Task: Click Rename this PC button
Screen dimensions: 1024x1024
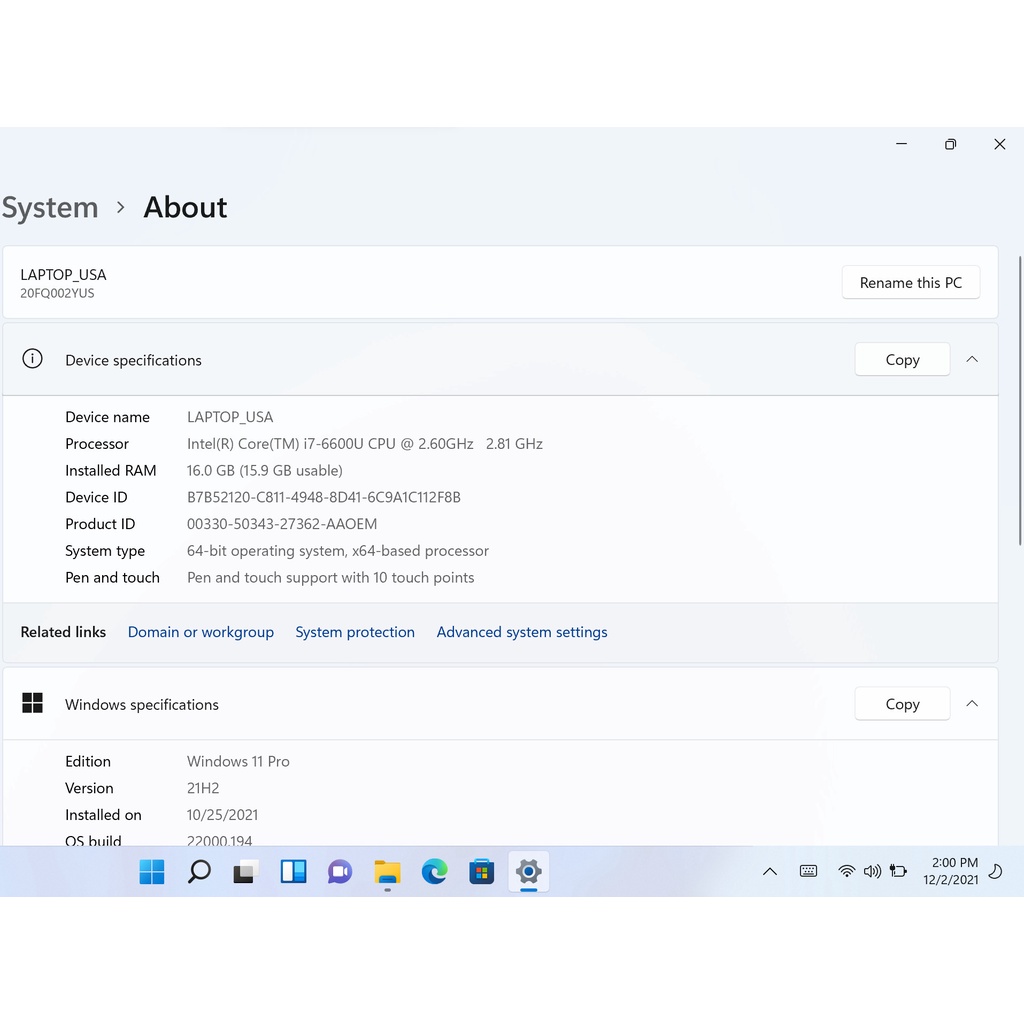Action: click(910, 283)
